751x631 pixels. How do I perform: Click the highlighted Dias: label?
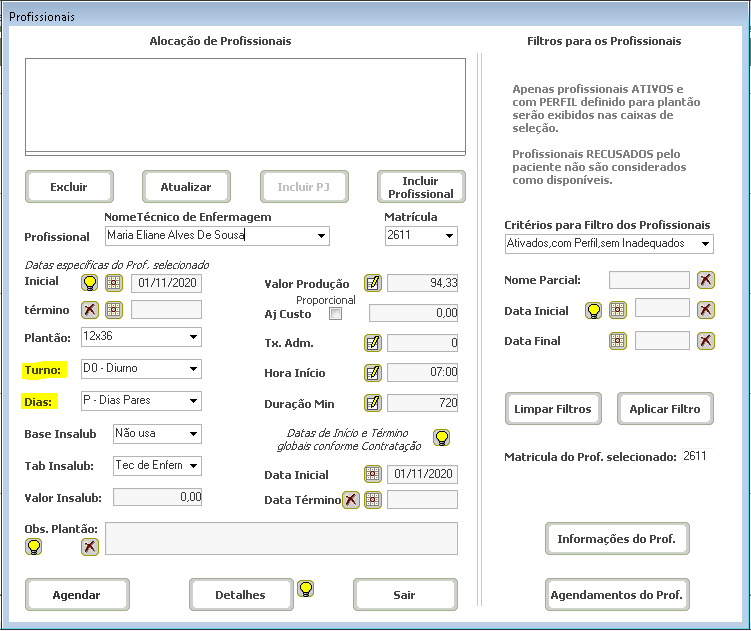(39, 402)
